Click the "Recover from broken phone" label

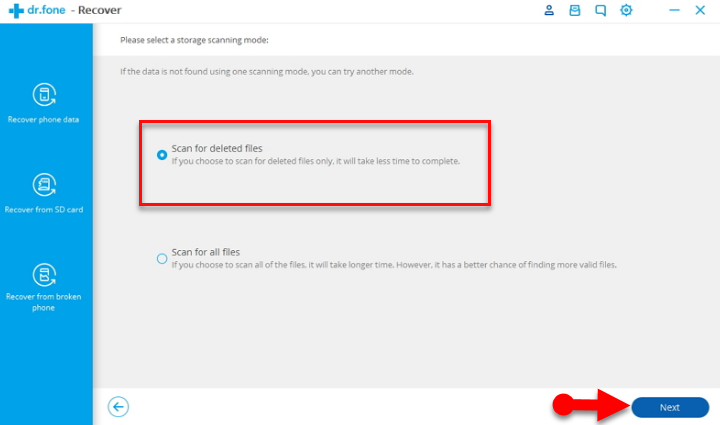tap(43, 301)
